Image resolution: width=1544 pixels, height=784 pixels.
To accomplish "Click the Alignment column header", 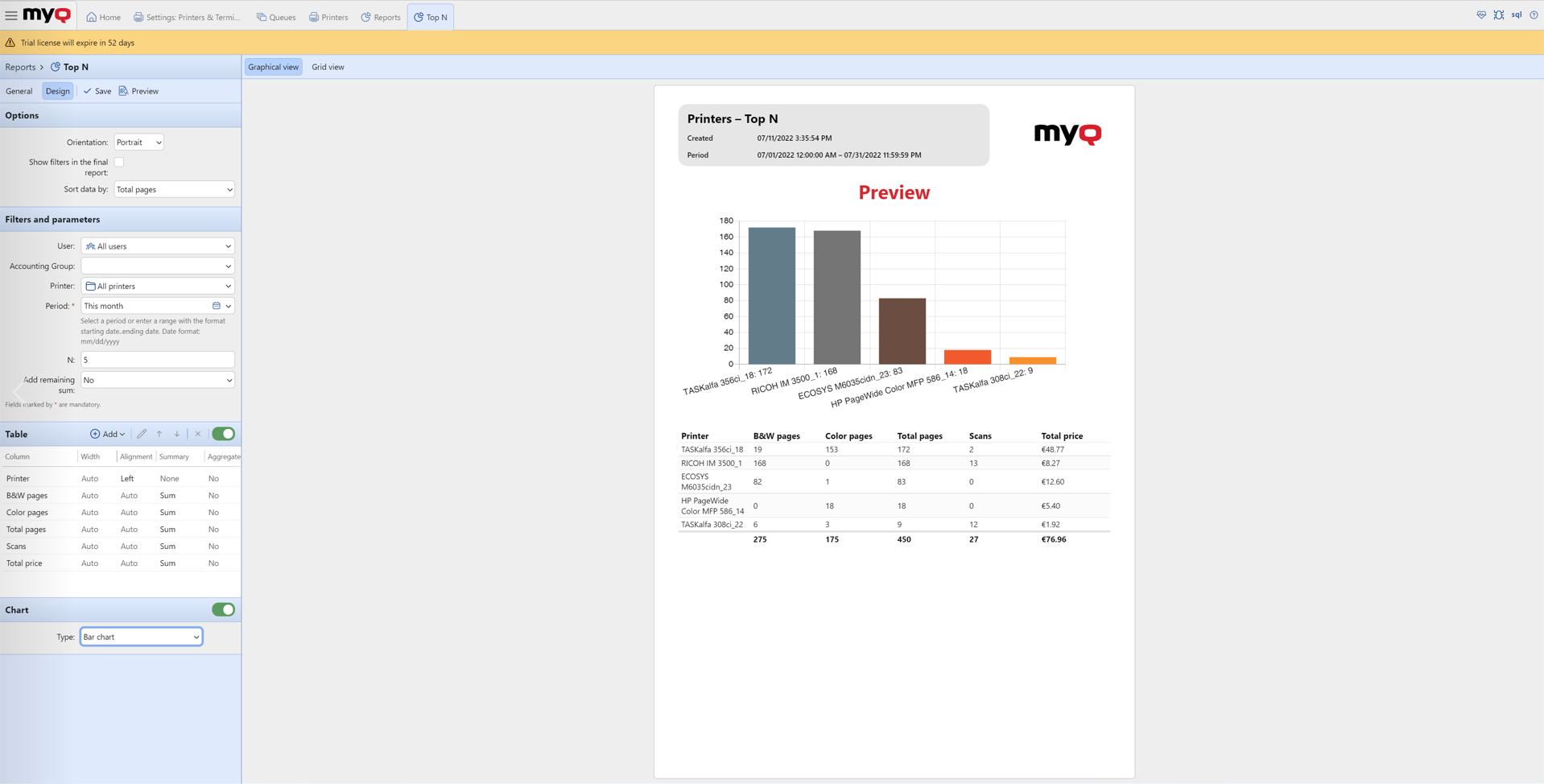I will pyautogui.click(x=136, y=456).
